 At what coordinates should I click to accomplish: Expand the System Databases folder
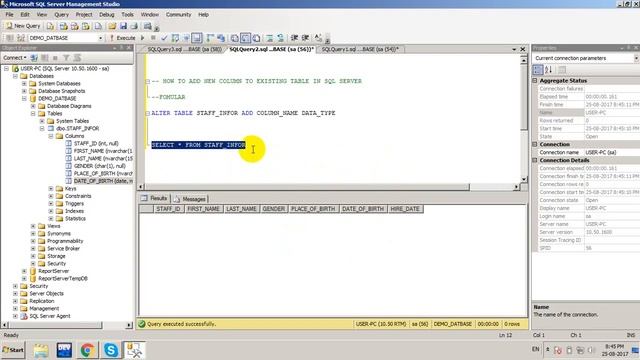click(24, 84)
